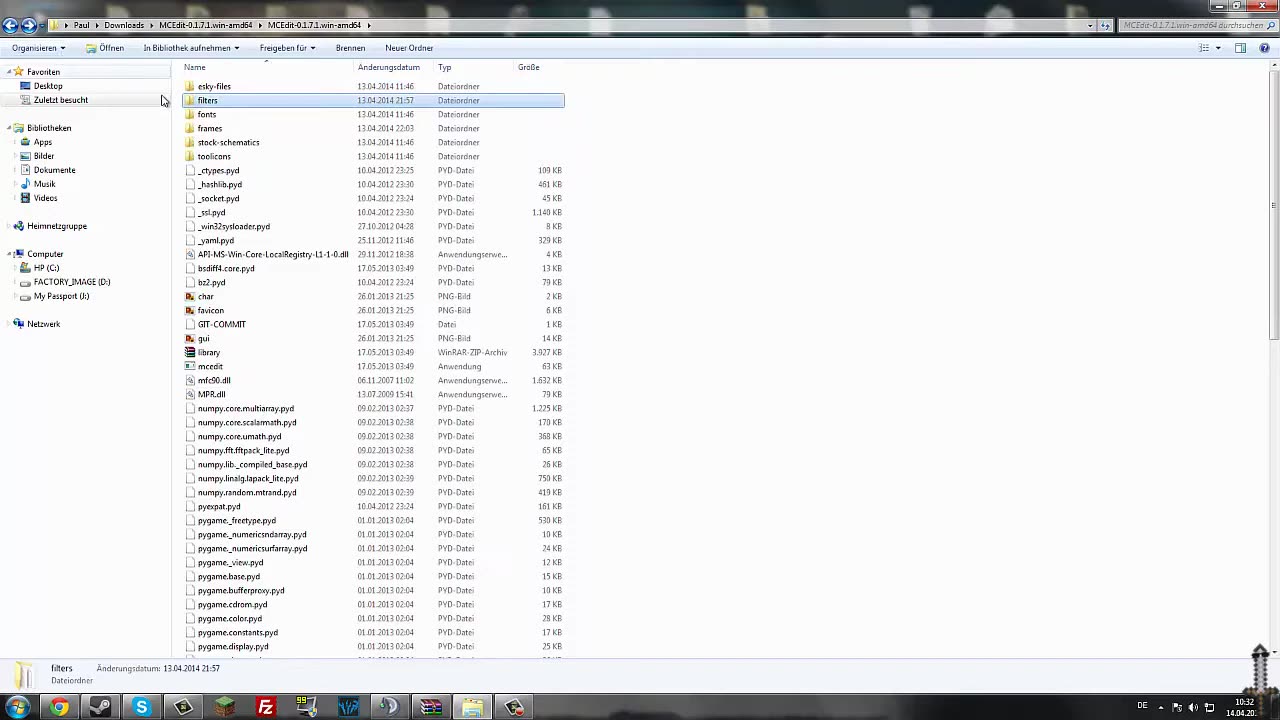Screen dimensions: 1280x720
Task: Open FileZilla from the taskbar
Action: pos(266,707)
